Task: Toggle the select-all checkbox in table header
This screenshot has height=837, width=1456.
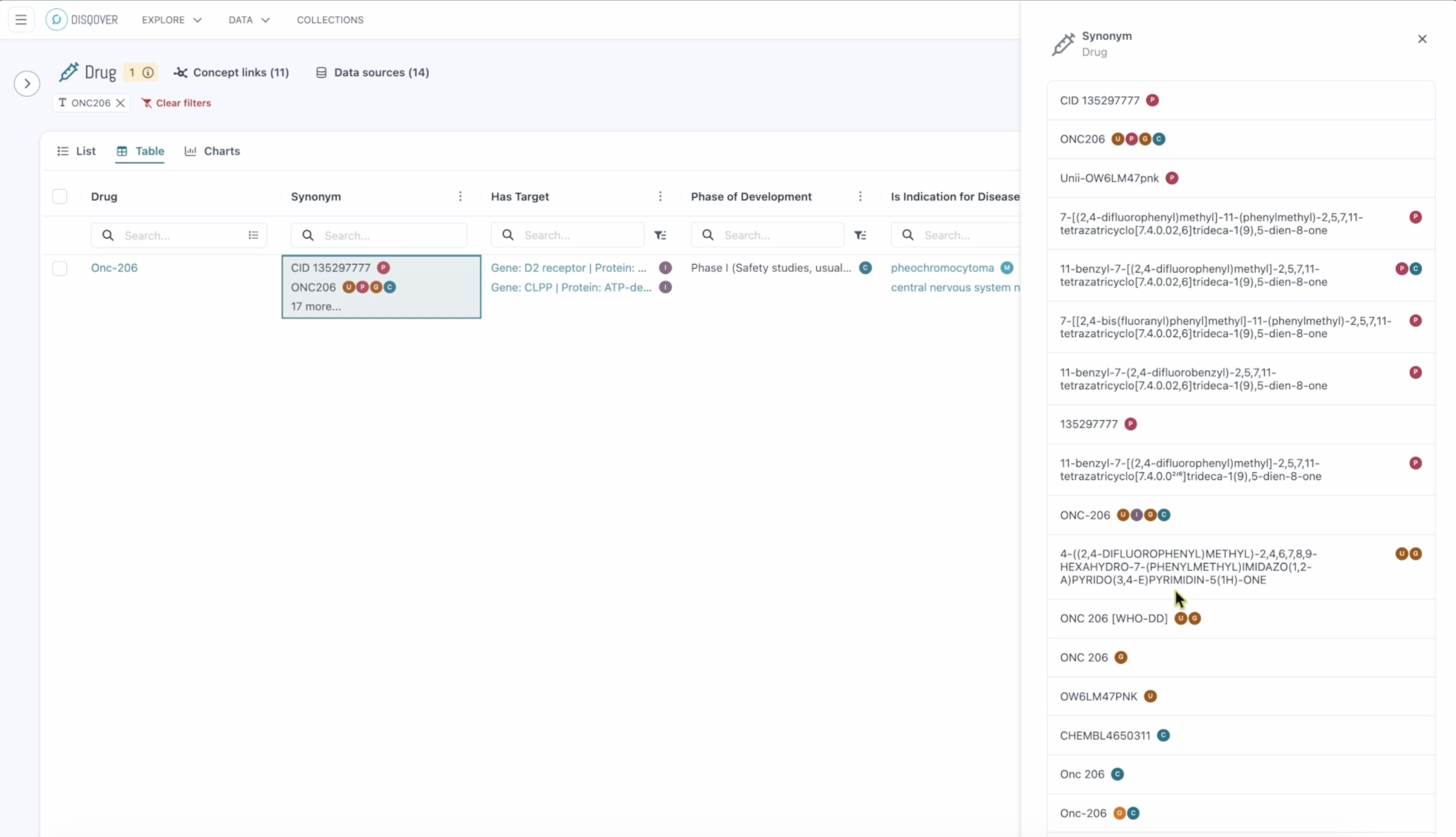Action: [60, 196]
